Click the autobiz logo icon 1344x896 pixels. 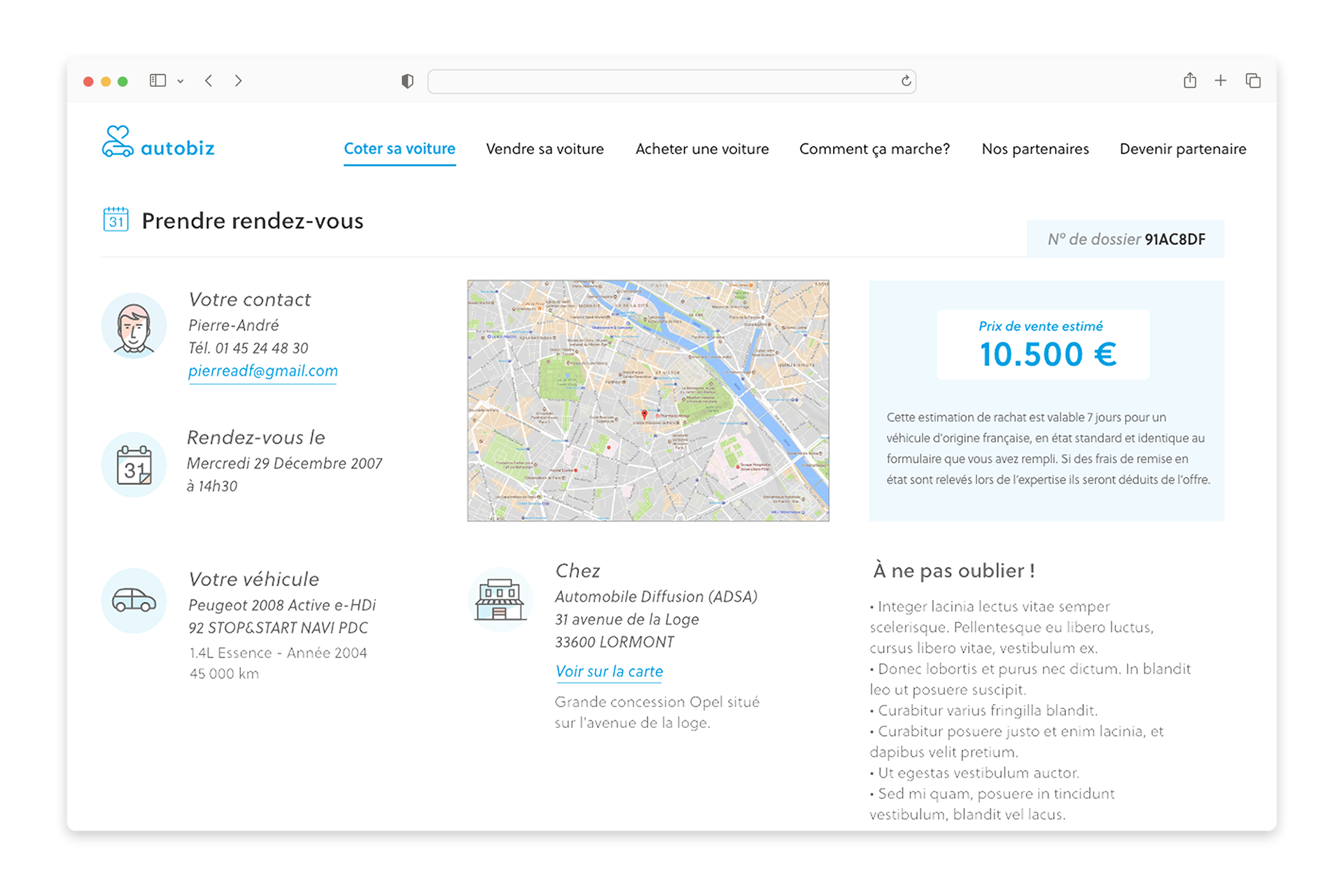click(x=118, y=141)
